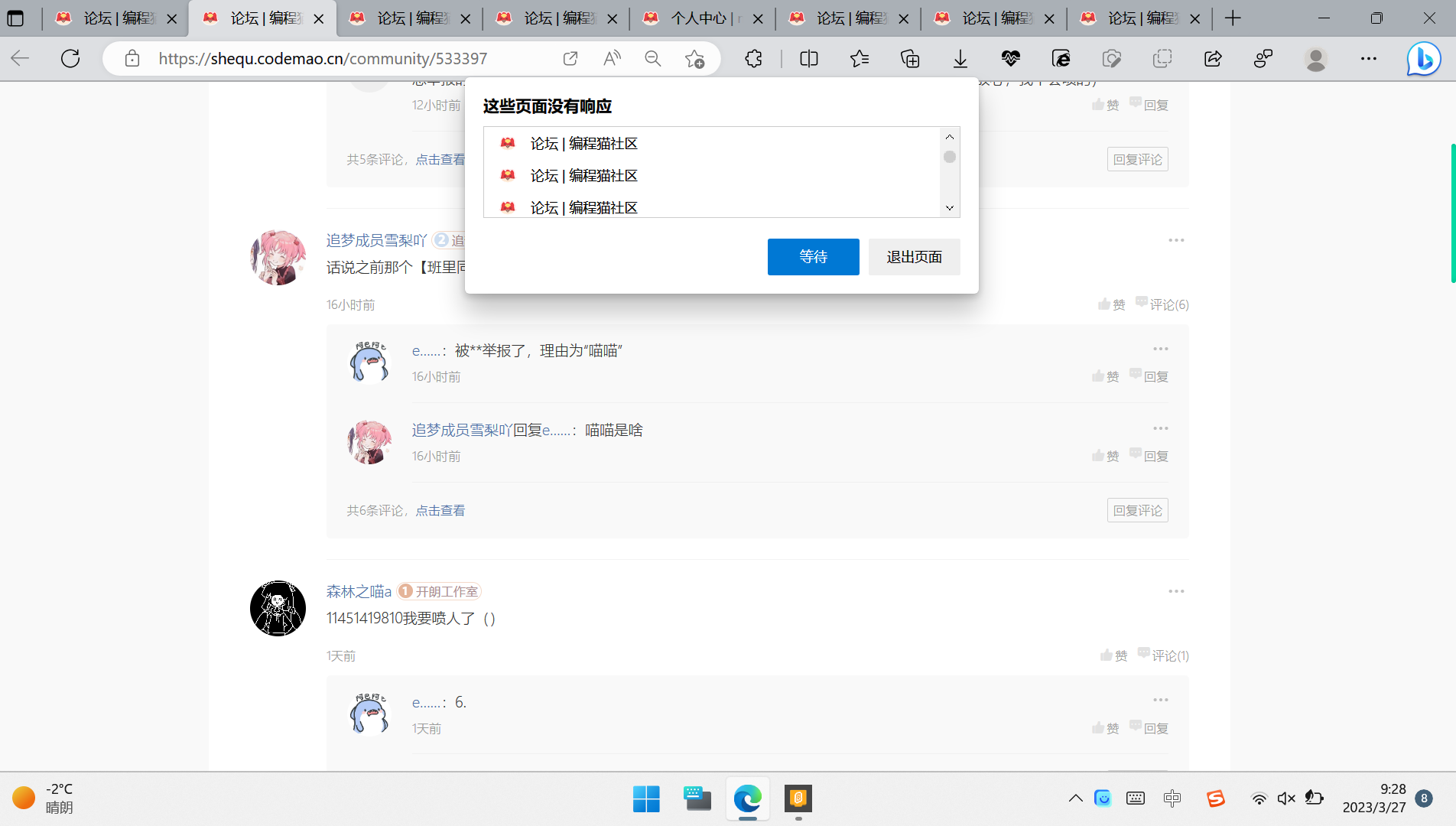Viewport: 1456px width, 826px height.
Task: Open 评论(6) on 追梦成员雪梨吖's post
Action: (1162, 304)
